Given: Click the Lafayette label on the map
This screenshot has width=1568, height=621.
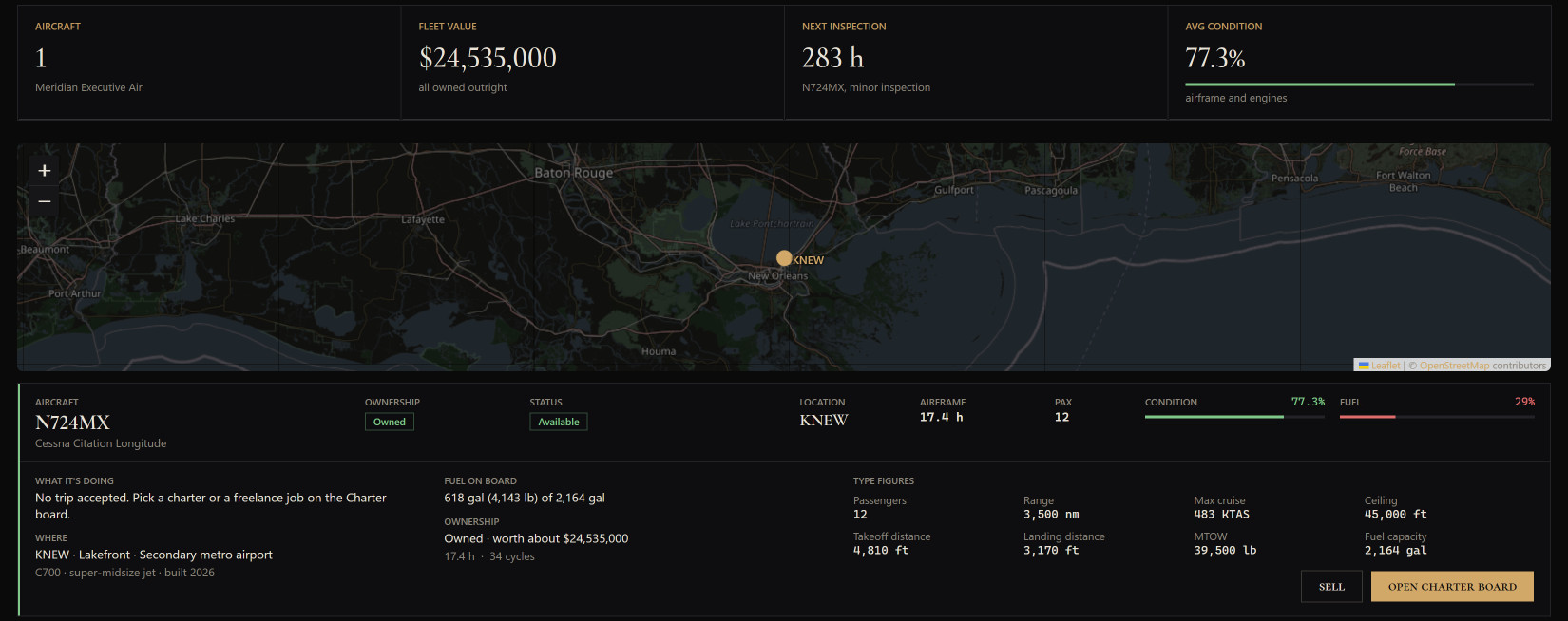Looking at the screenshot, I should pos(423,219).
